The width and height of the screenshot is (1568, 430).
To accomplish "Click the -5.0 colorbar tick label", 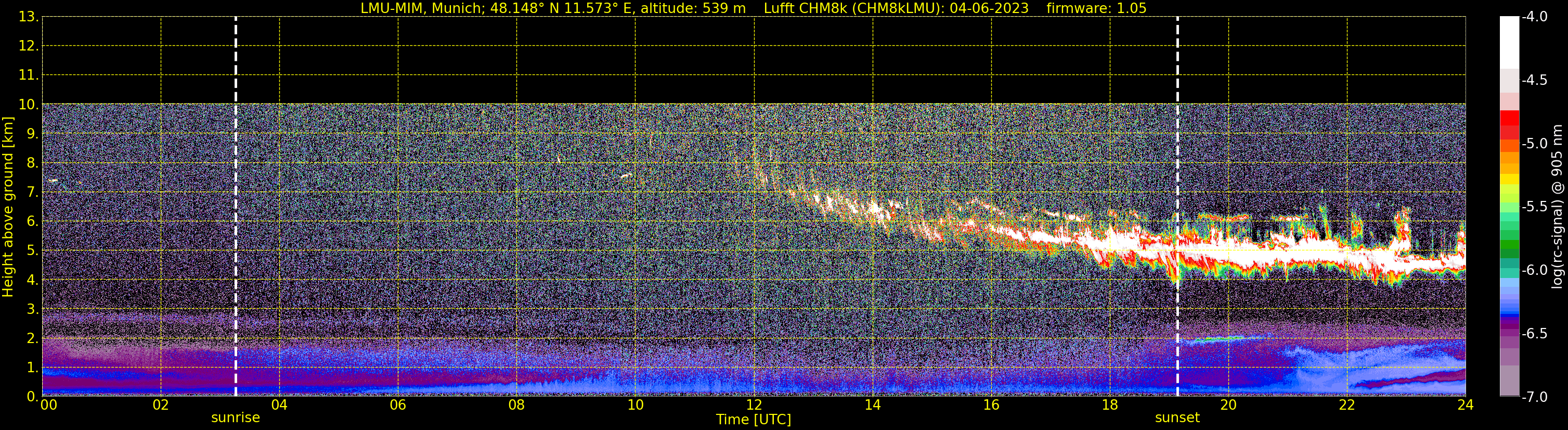I will (1534, 144).
